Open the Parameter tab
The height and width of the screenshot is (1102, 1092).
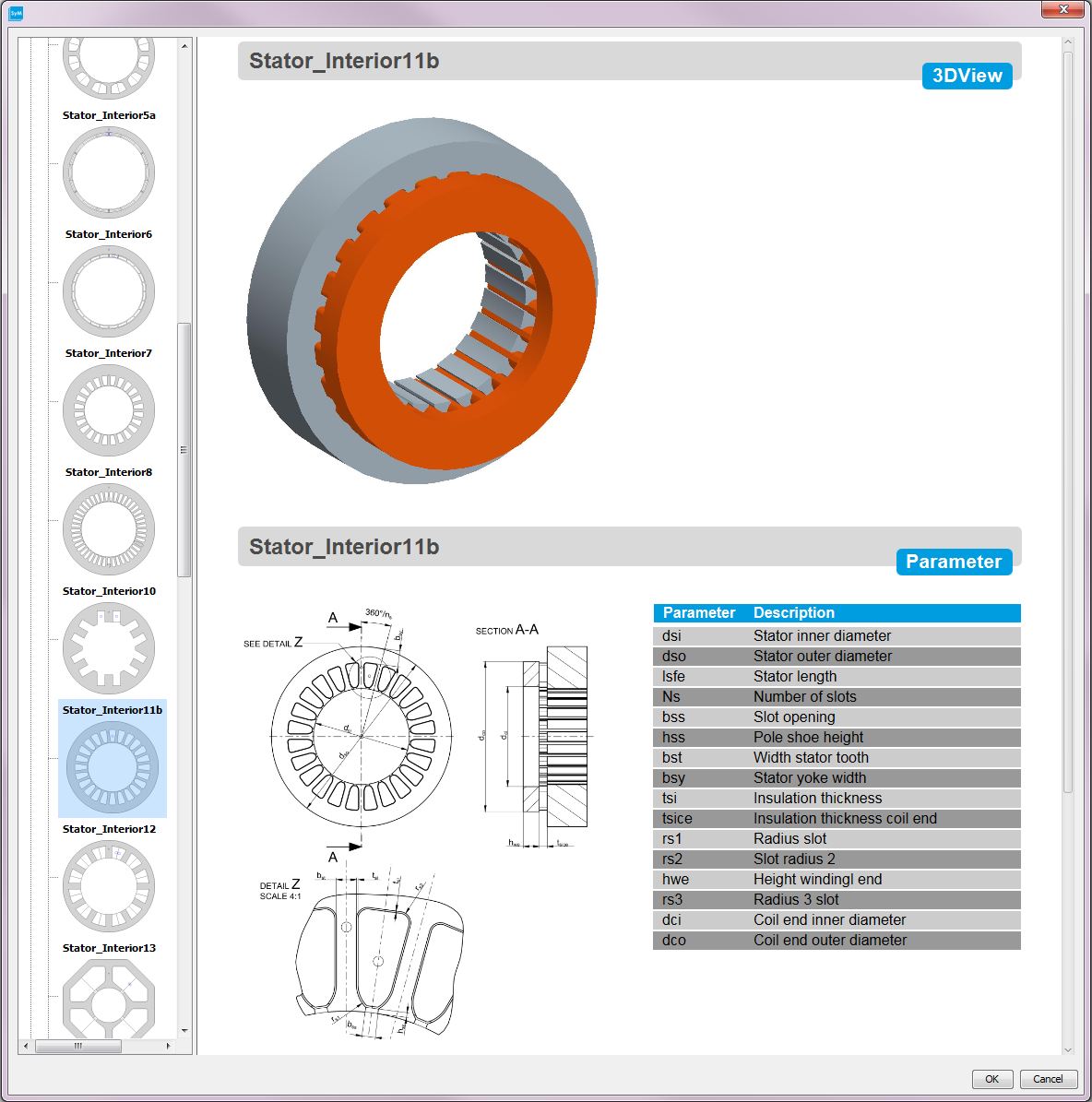953,562
